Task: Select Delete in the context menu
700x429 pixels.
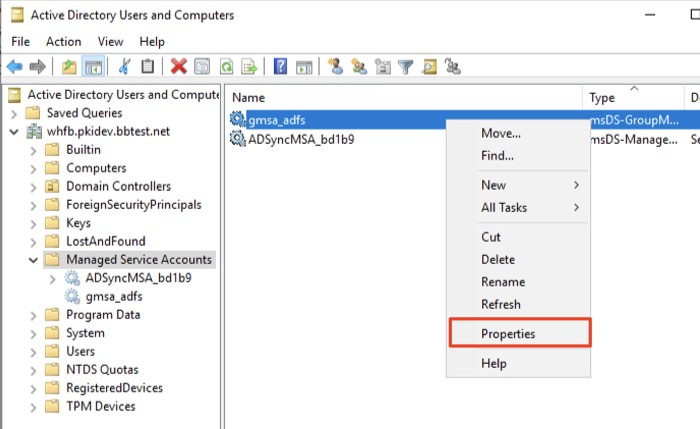Action: click(498, 259)
